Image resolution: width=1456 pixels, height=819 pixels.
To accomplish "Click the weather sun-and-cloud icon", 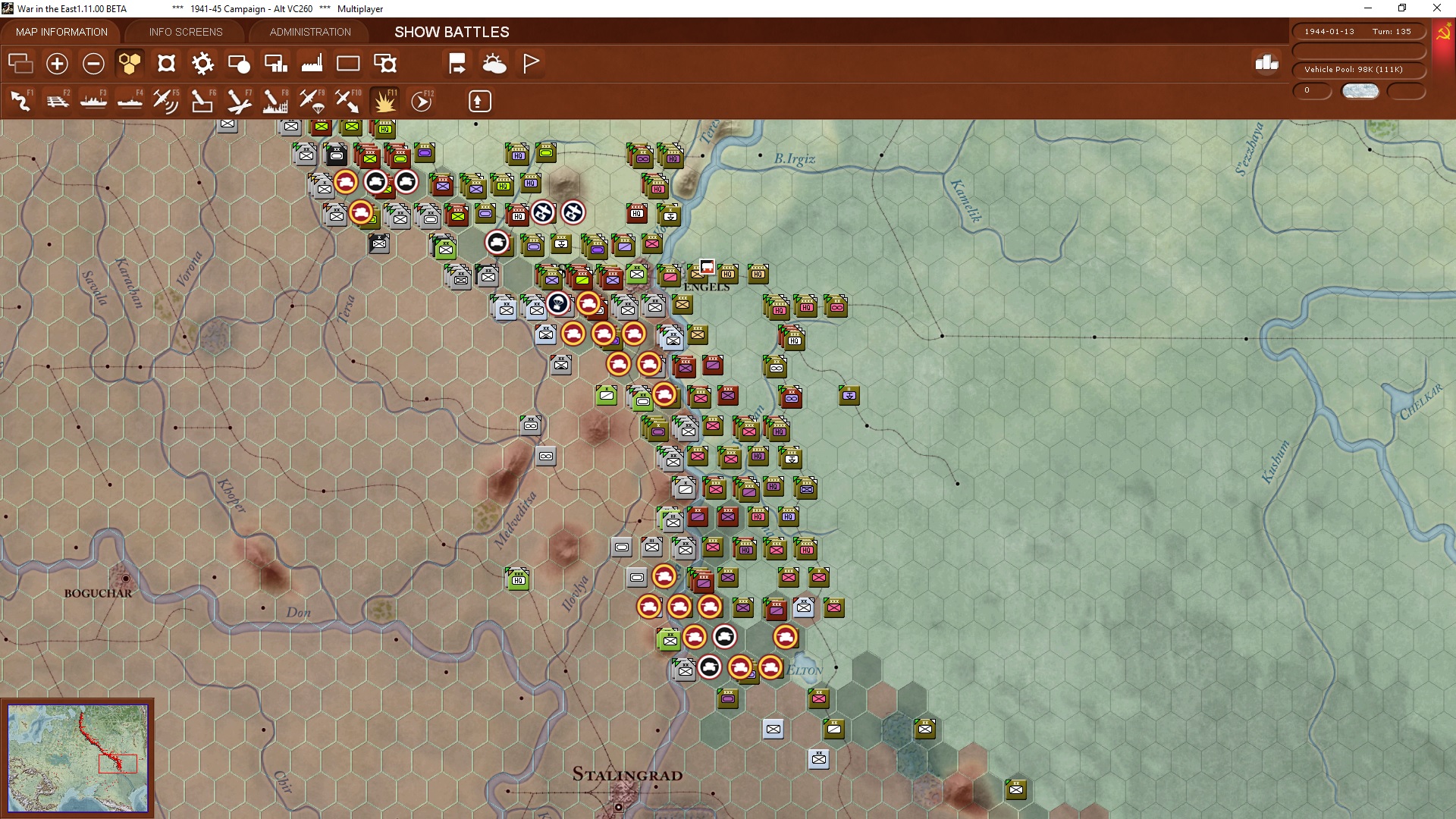I will tap(494, 64).
